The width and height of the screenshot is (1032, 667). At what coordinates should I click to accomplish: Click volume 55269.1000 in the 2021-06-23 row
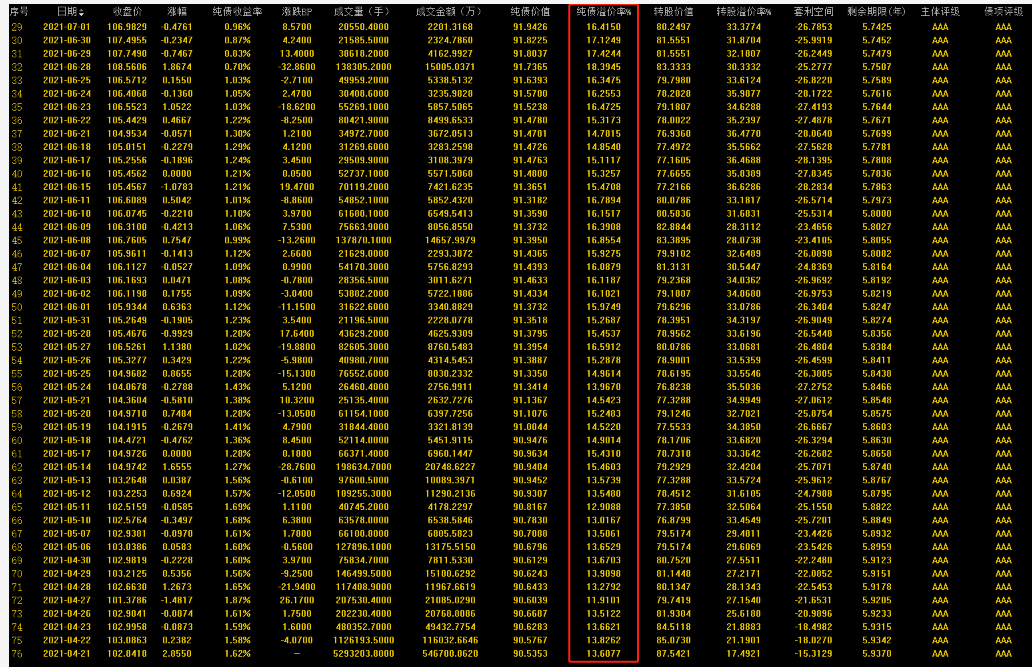[x=363, y=106]
